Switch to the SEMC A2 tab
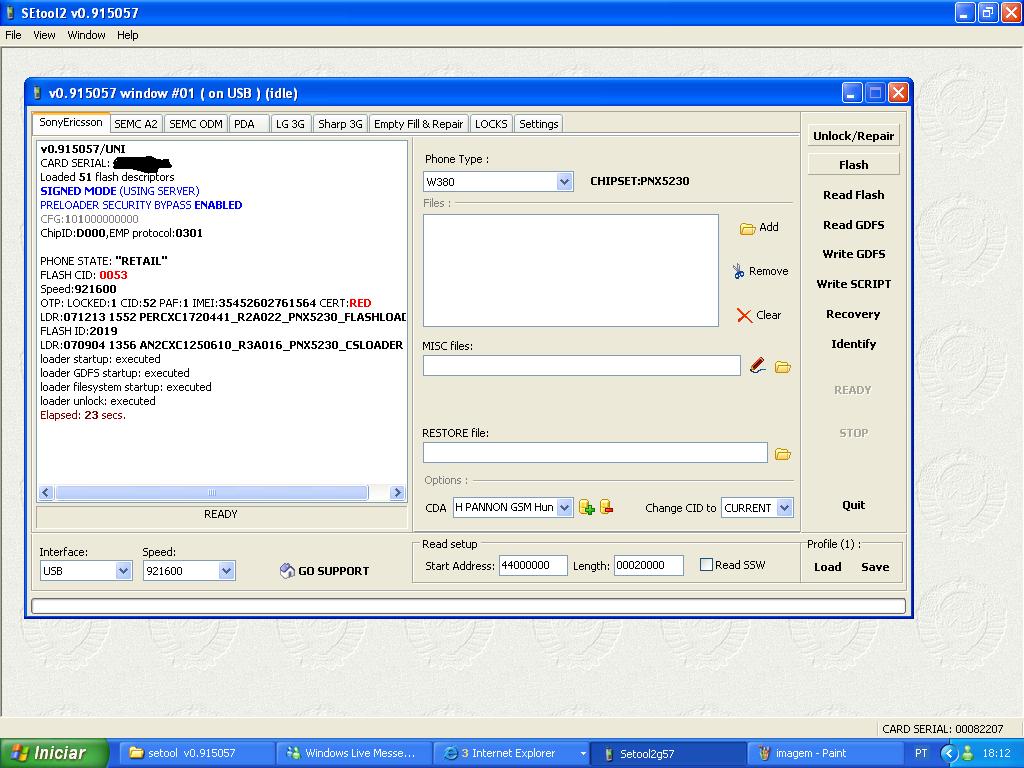Viewport: 1024px width, 768px height. click(136, 124)
